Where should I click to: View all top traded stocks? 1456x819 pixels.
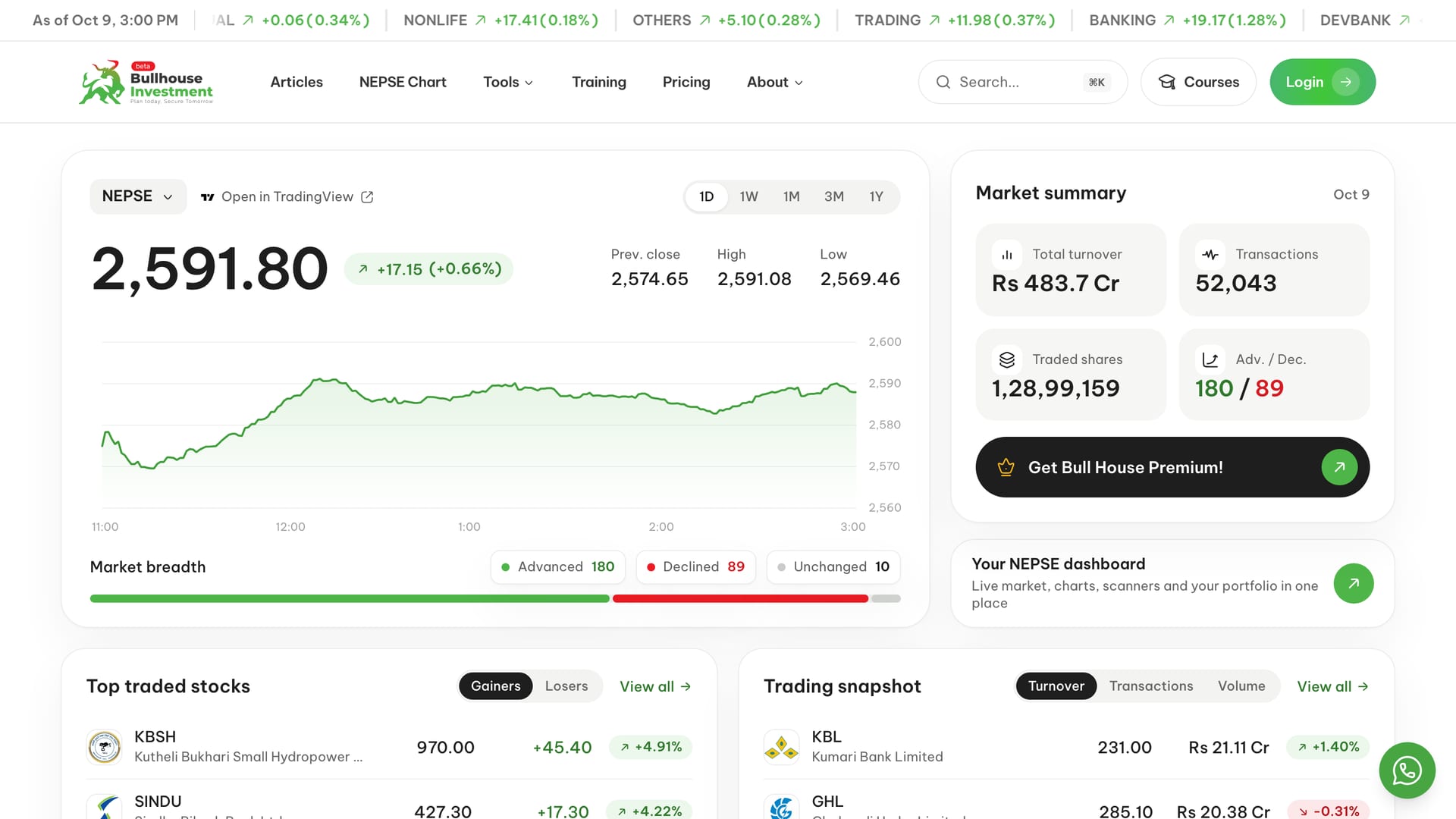(x=655, y=687)
